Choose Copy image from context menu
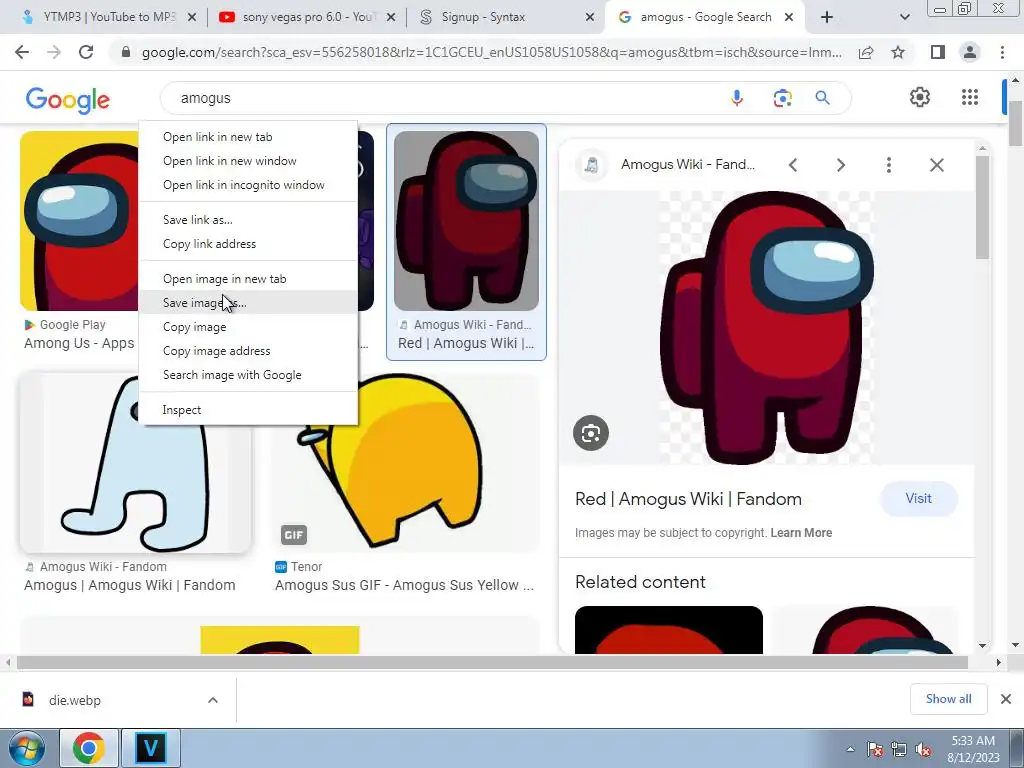The width and height of the screenshot is (1024, 768). coord(248,327)
